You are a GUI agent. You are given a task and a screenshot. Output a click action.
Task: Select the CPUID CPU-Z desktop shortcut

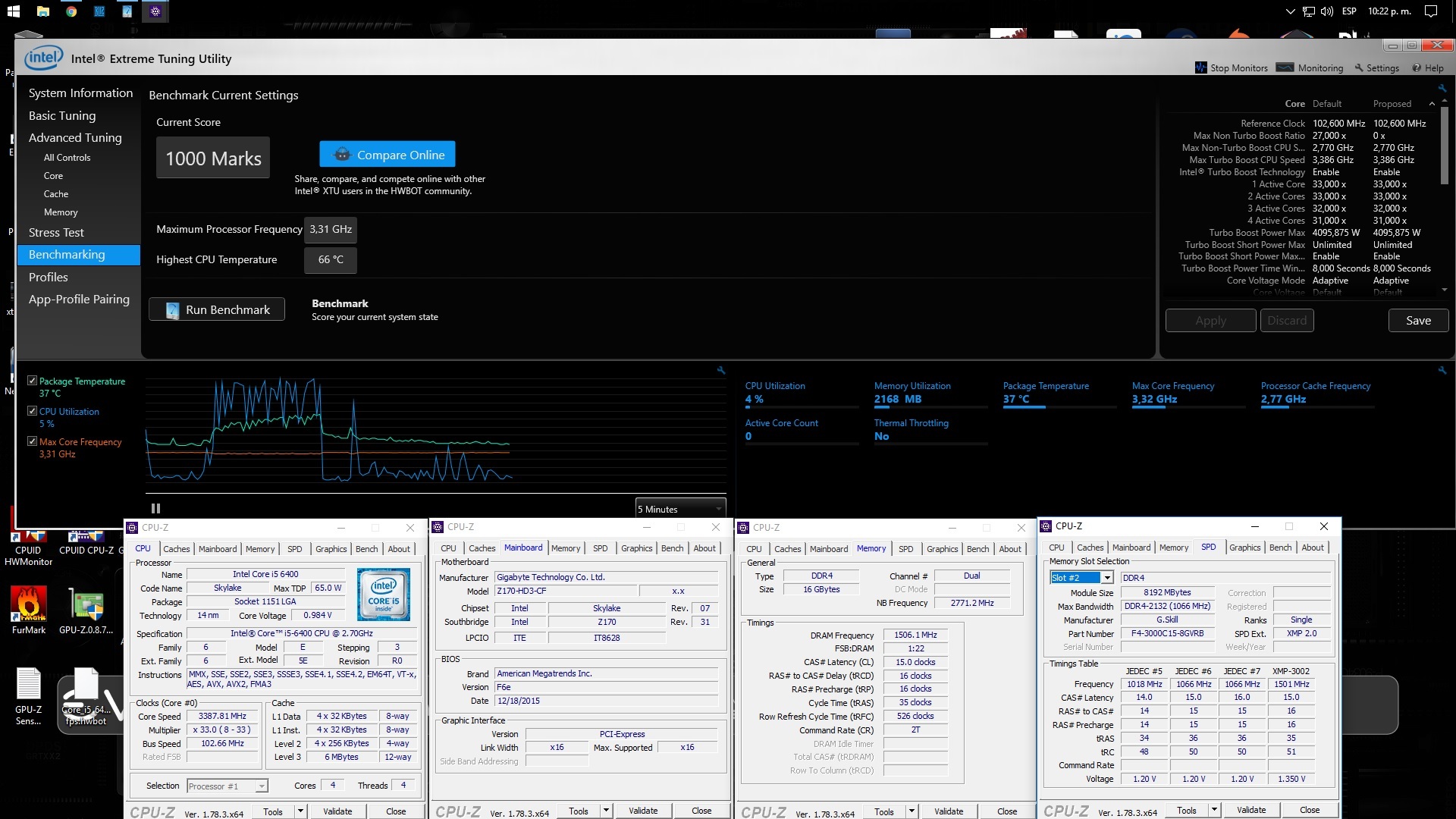point(86,543)
